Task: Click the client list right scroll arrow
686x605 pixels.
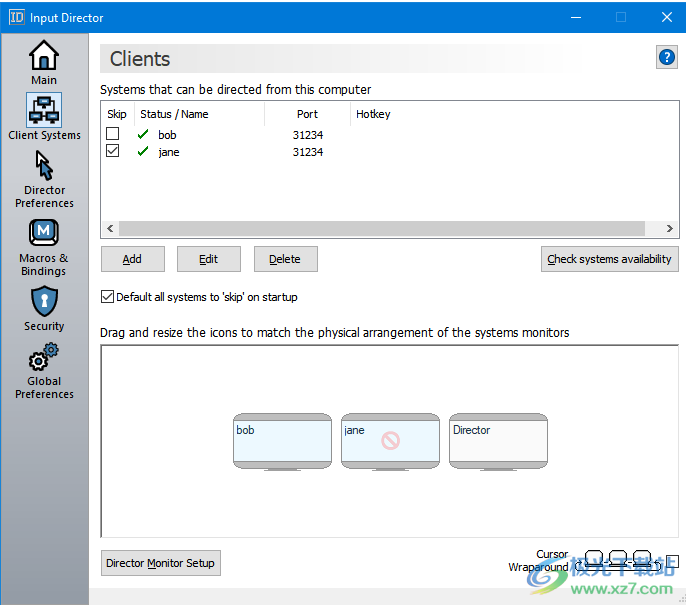Action: pos(669,228)
